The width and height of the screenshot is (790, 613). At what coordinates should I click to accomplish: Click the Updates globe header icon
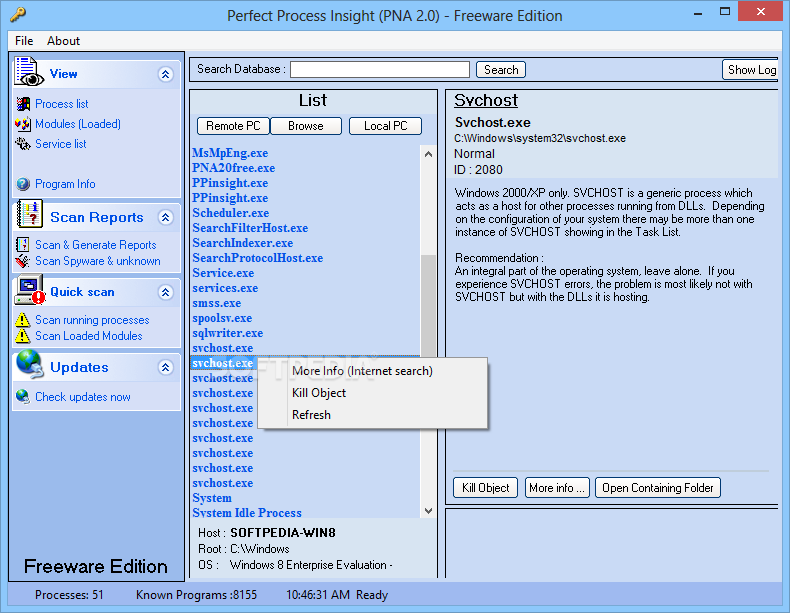click(x=29, y=364)
